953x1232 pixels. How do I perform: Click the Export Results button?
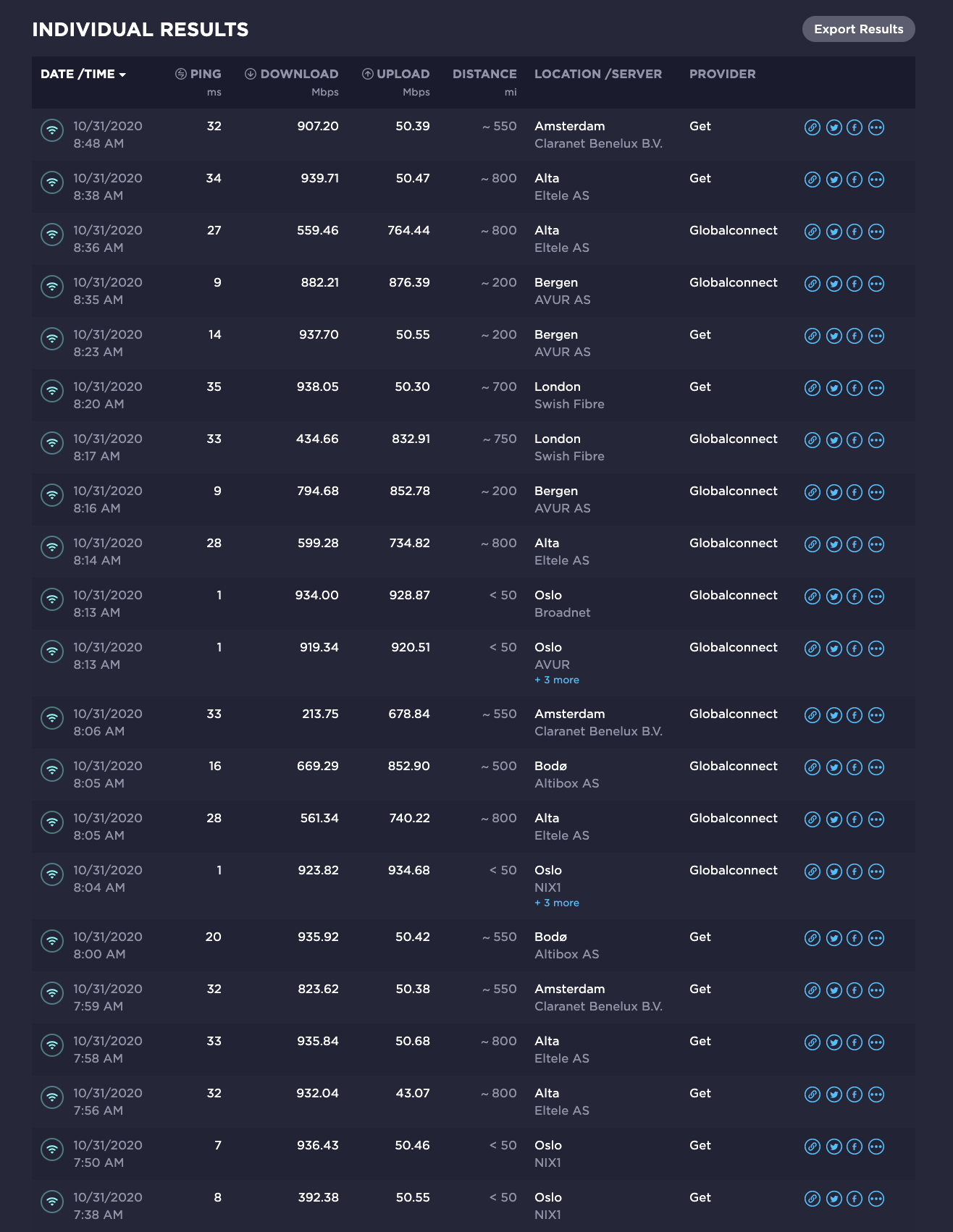[858, 29]
